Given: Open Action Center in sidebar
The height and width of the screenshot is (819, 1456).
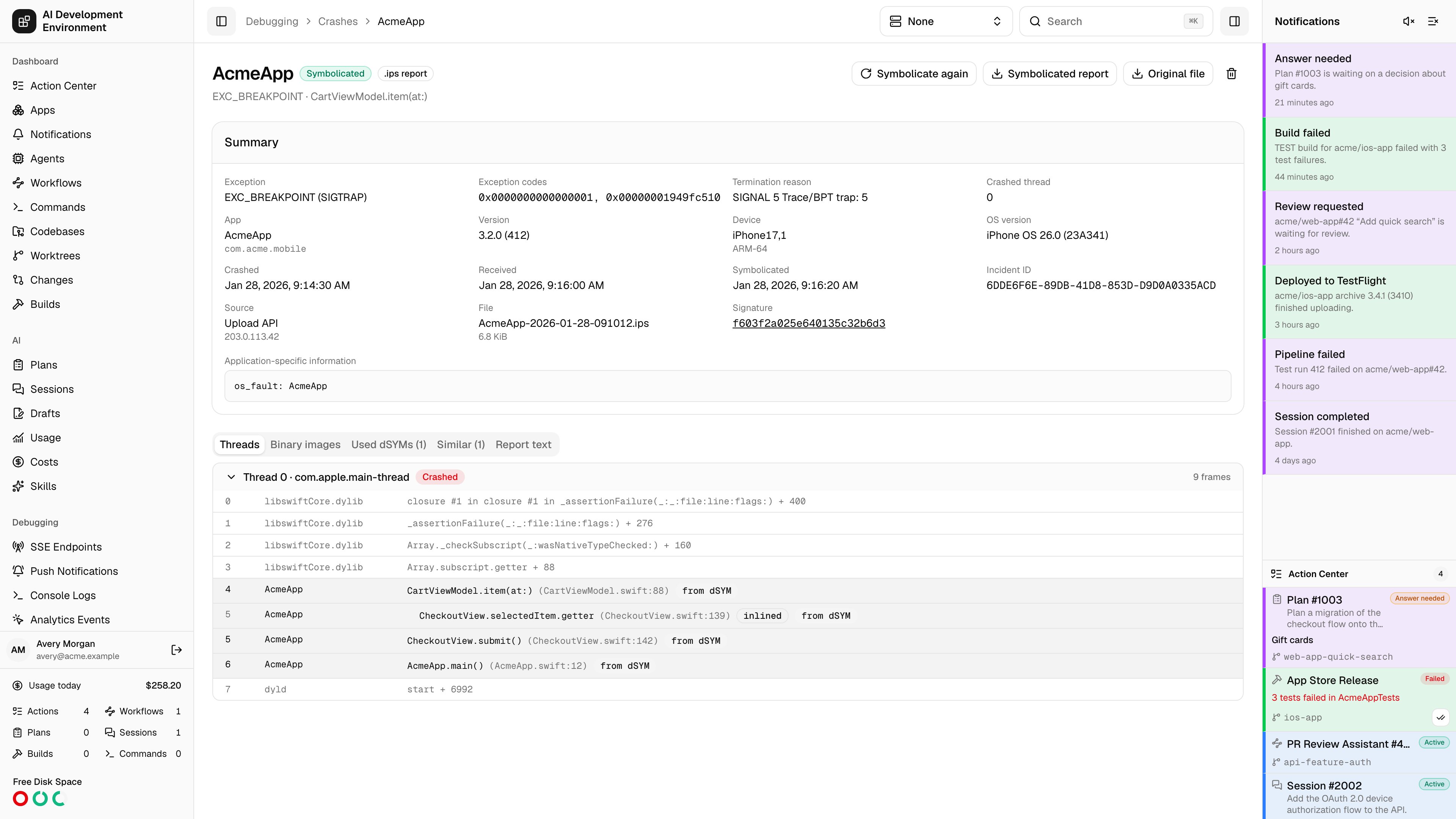Looking at the screenshot, I should click(97, 86).
